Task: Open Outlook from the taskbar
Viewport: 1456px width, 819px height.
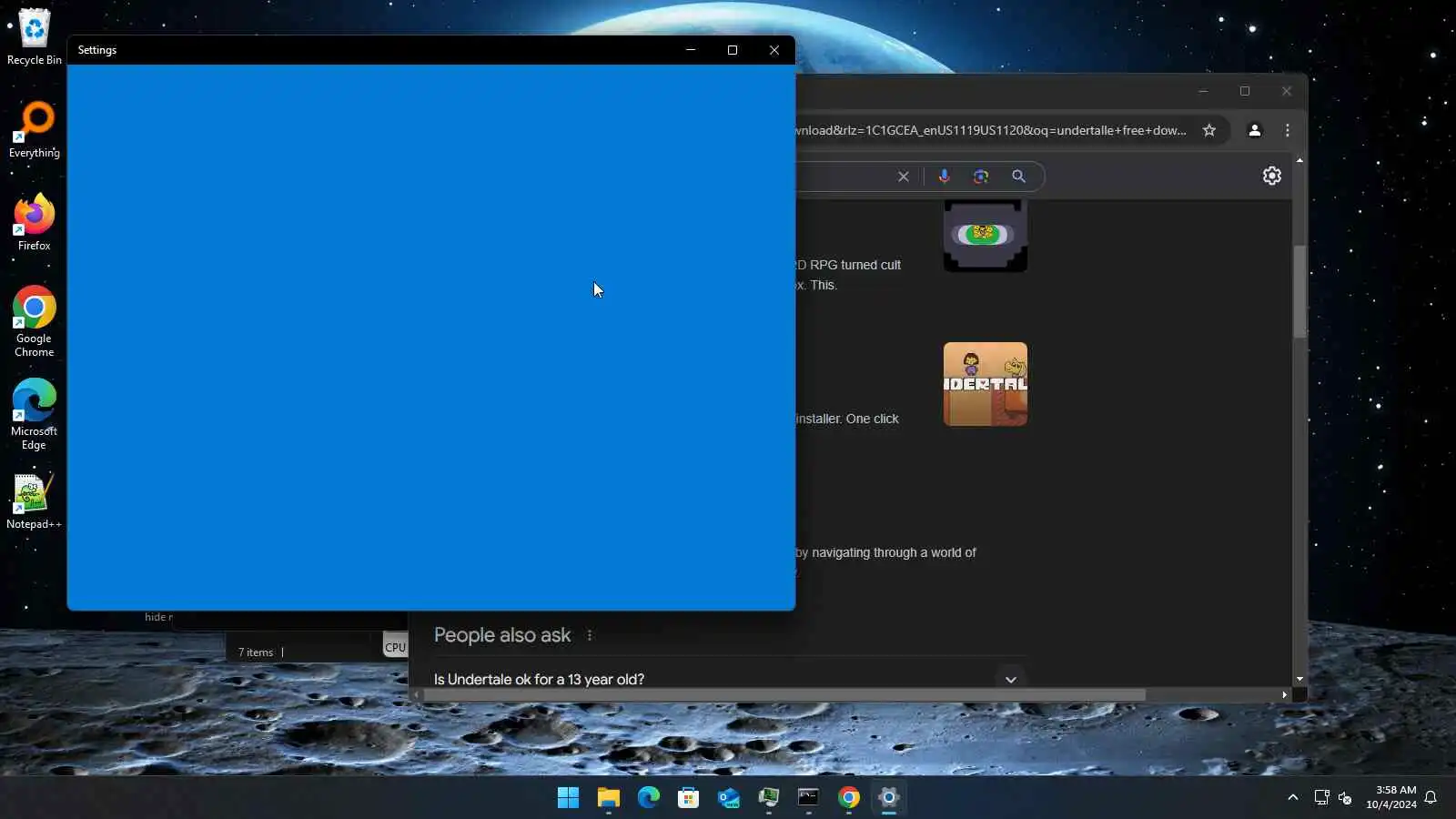Action: [x=729, y=798]
